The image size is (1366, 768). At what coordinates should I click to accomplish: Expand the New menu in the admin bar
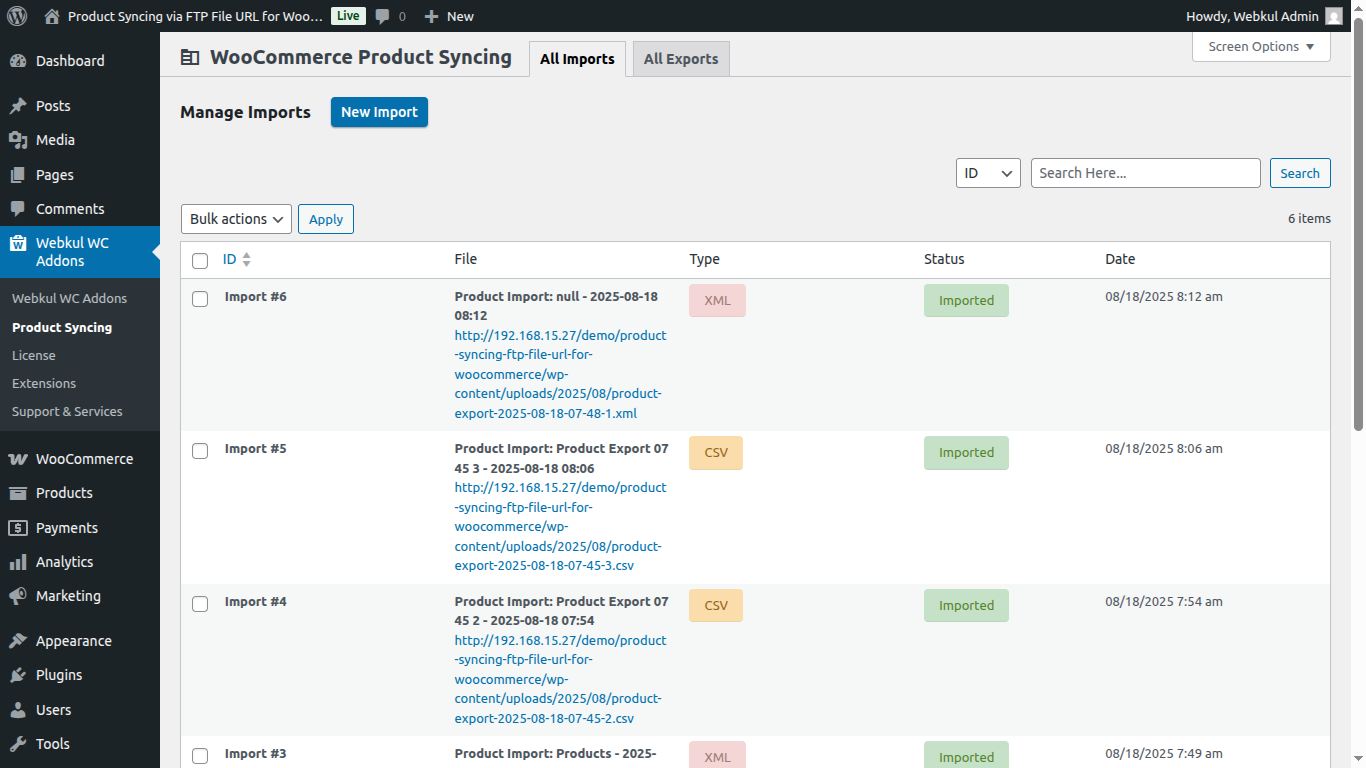click(x=448, y=16)
